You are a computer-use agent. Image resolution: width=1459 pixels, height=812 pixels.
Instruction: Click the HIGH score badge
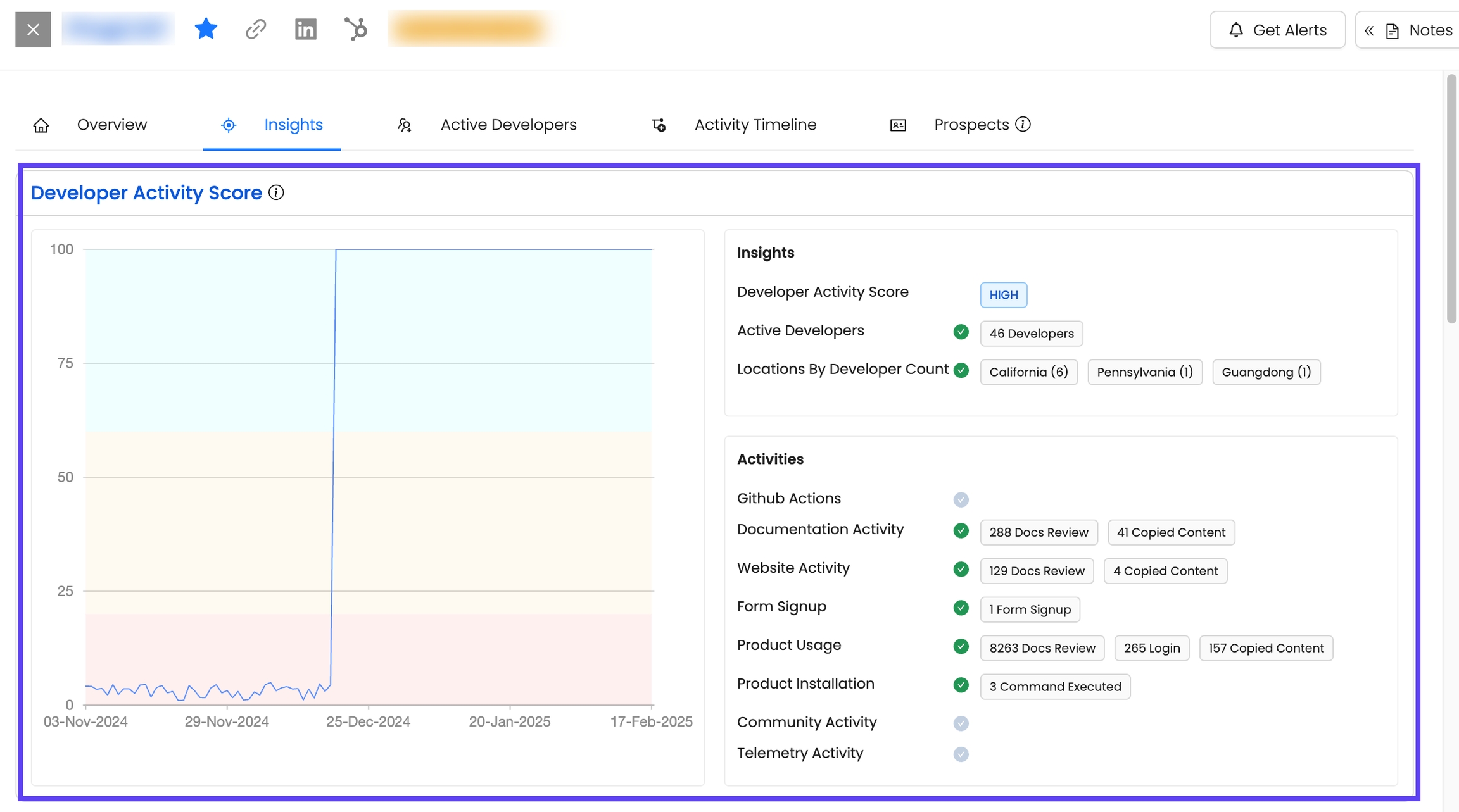(x=1003, y=295)
